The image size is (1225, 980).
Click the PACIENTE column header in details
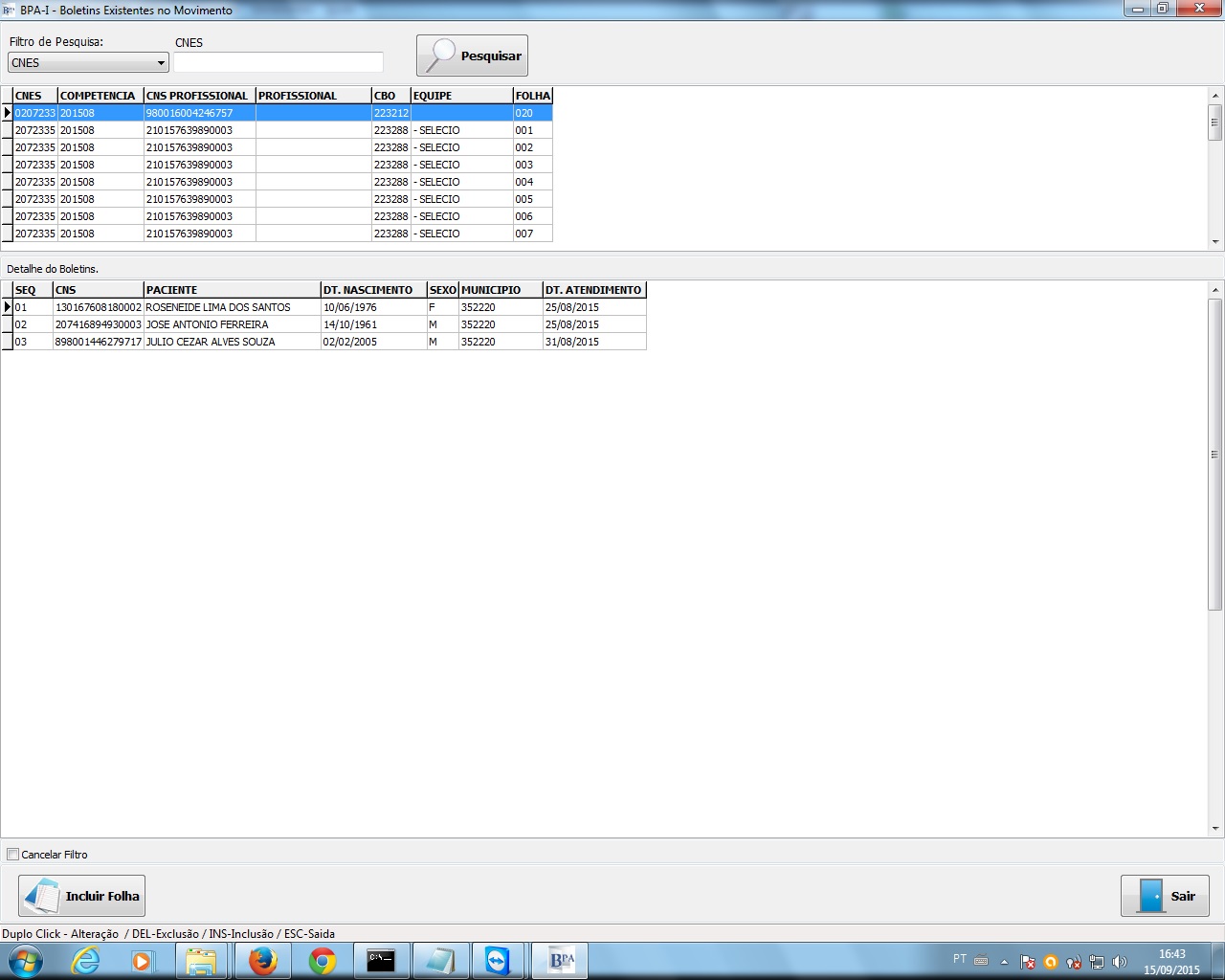tap(233, 290)
